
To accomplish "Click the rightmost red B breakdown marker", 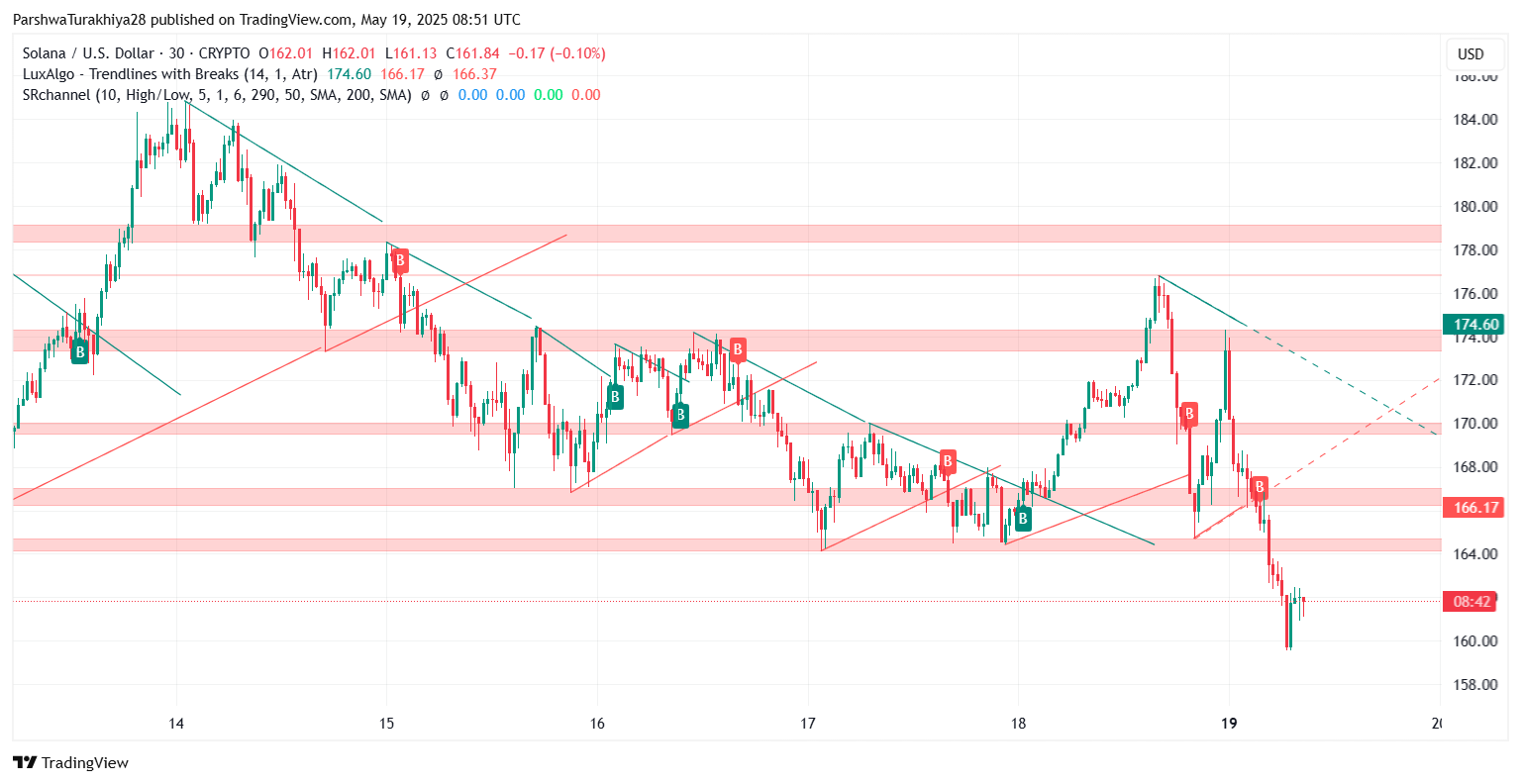I will click(1259, 487).
